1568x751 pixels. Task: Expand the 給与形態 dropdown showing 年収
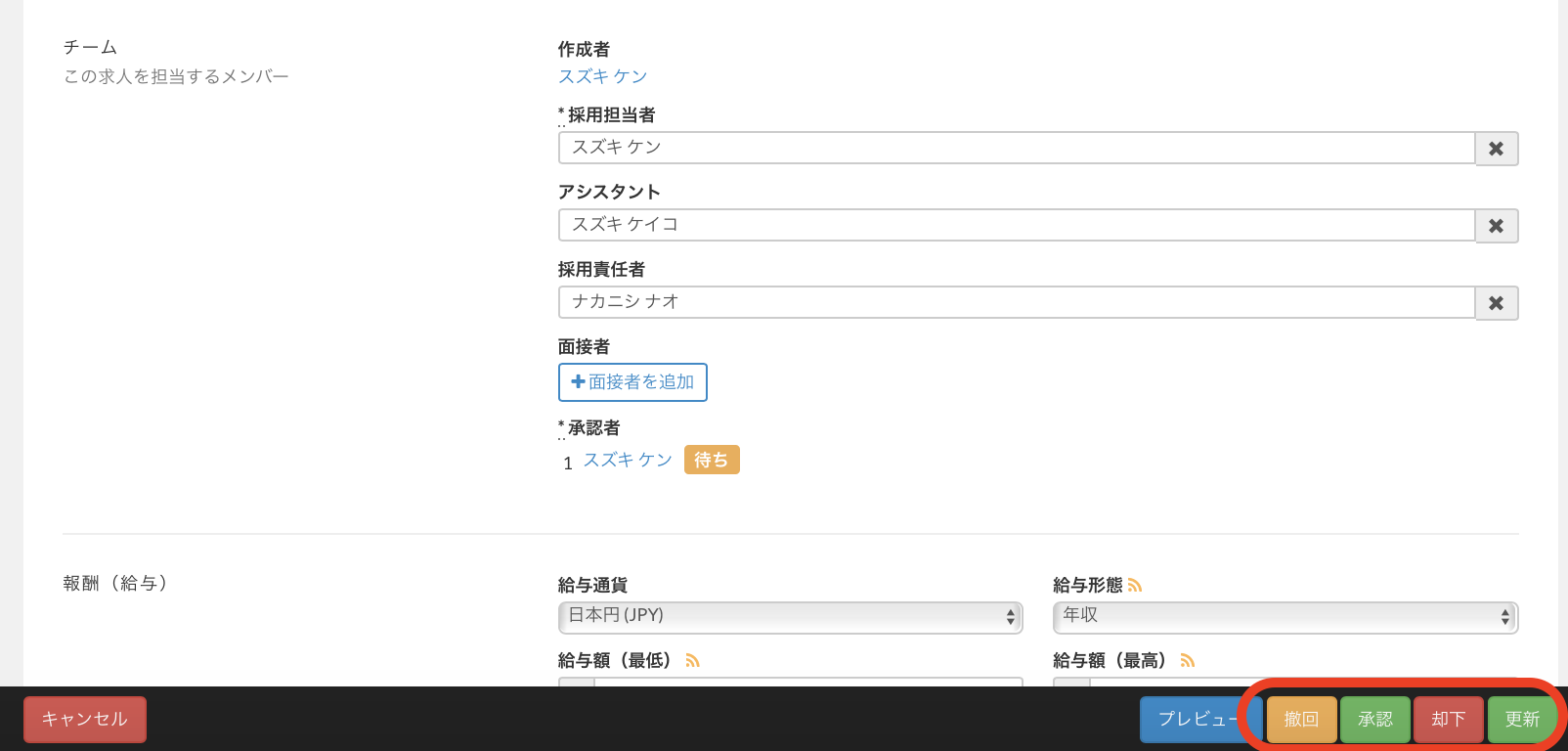(1285, 616)
